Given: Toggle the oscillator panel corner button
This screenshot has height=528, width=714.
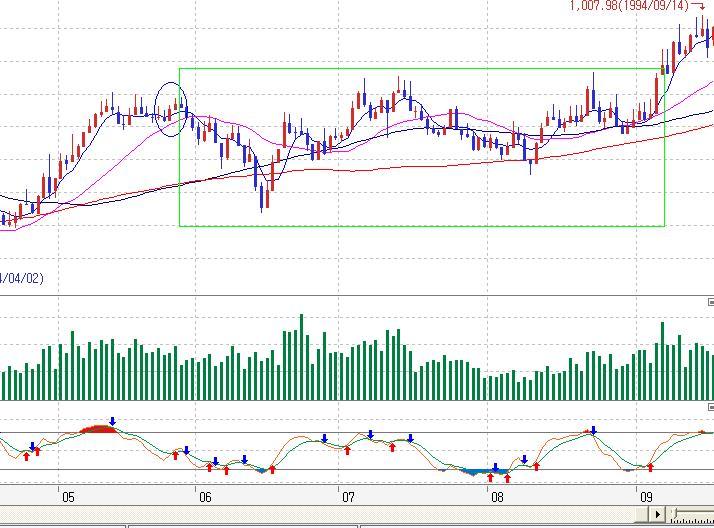Looking at the screenshot, I should click(710, 408).
